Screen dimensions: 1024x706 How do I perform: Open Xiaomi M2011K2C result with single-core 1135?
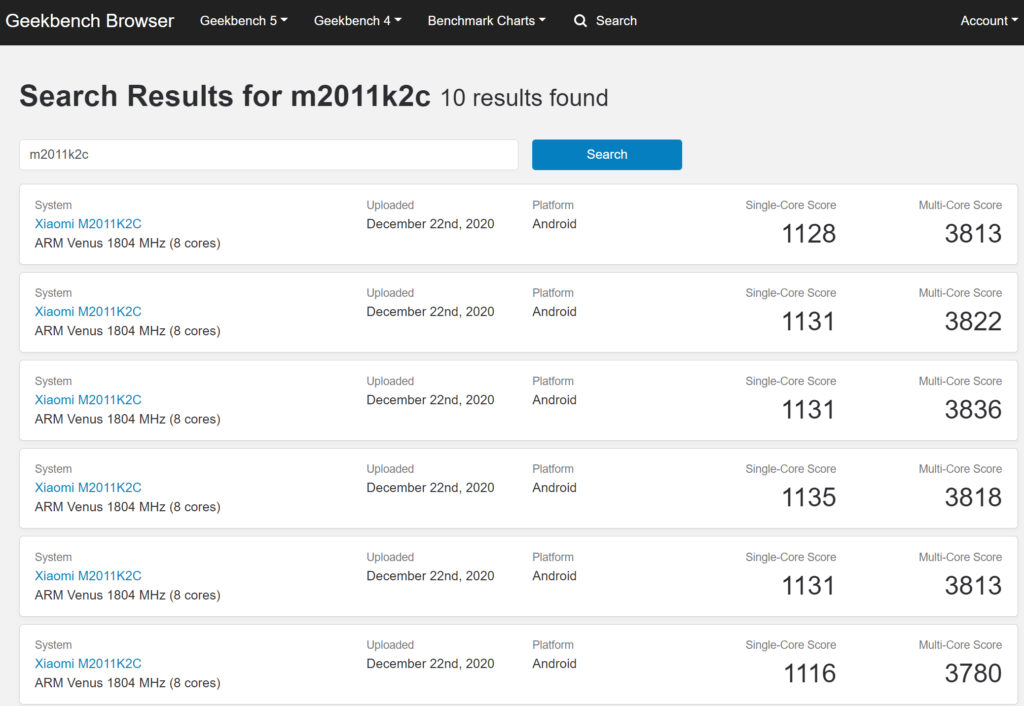coord(88,488)
